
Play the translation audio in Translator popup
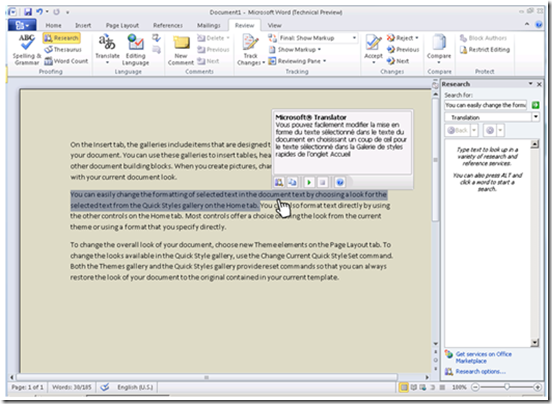[309, 182]
